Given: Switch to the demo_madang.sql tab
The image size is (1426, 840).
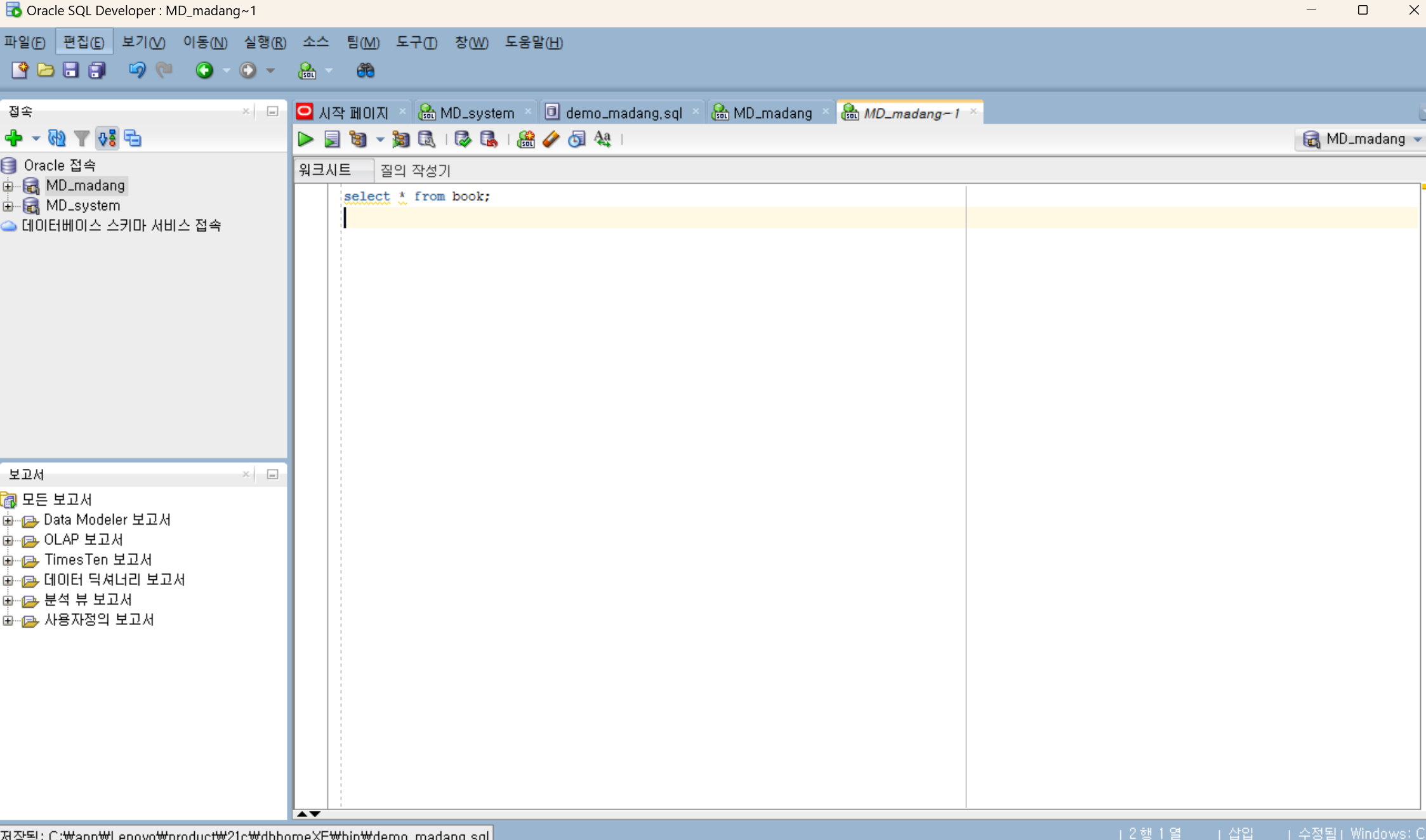Looking at the screenshot, I should click(x=623, y=113).
